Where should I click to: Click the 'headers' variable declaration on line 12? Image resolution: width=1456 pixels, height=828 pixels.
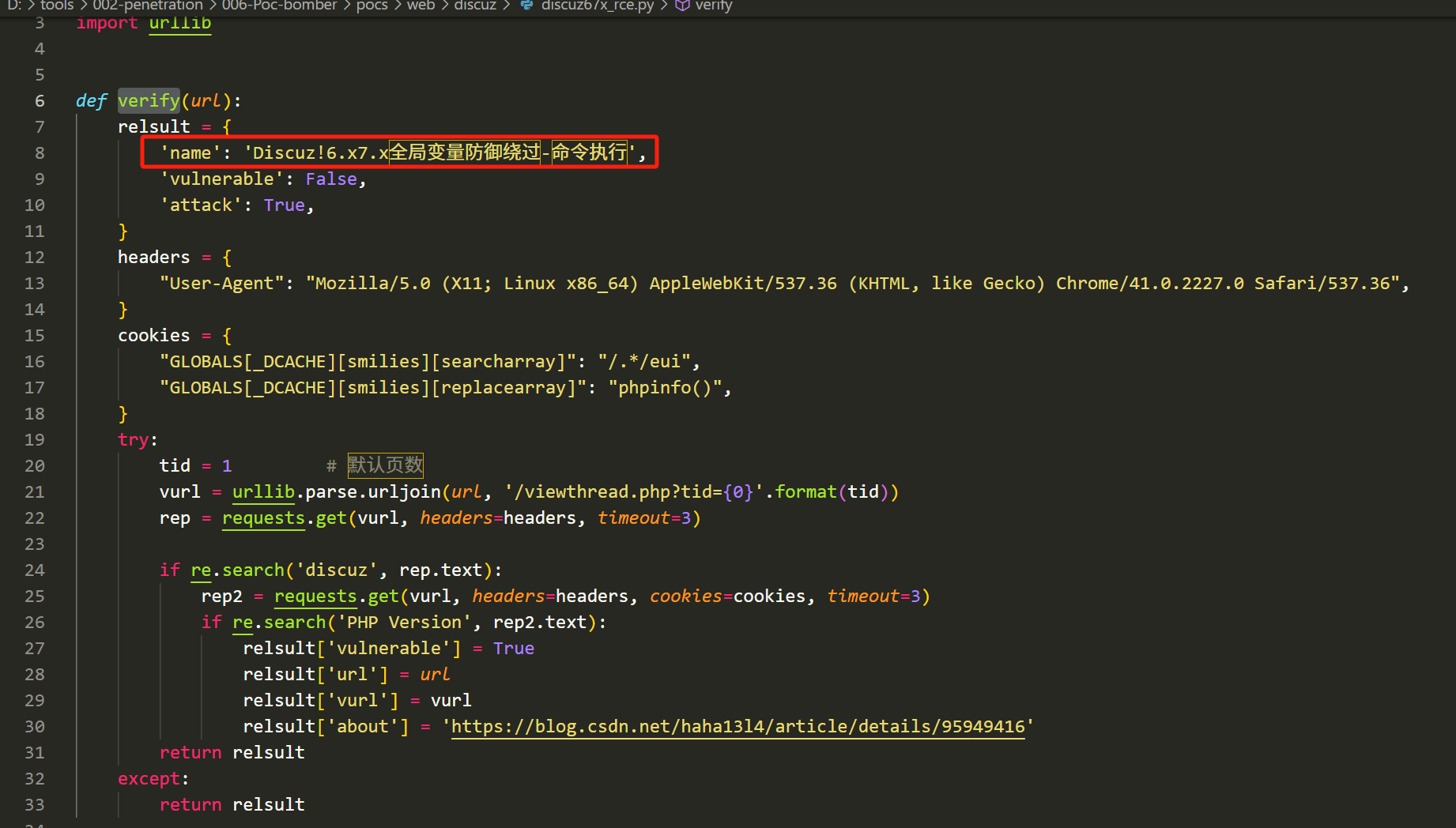pos(154,258)
